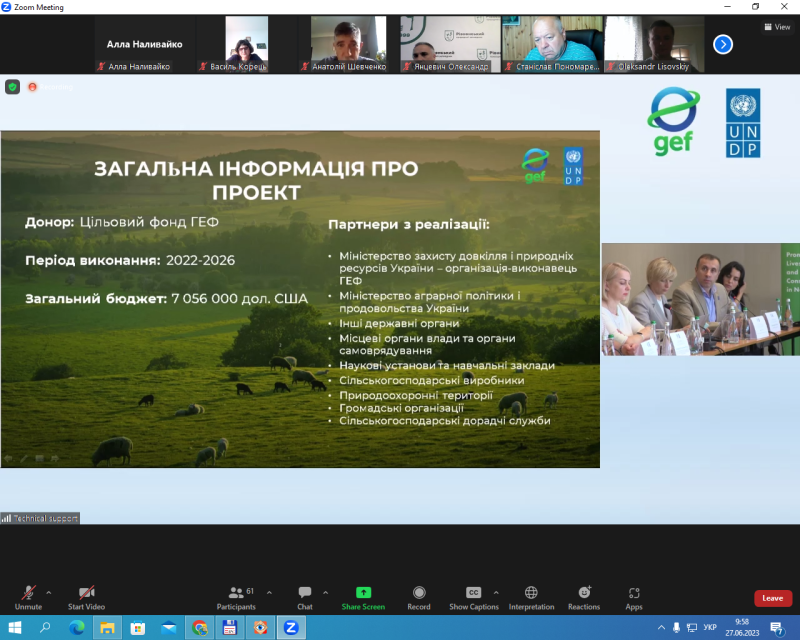Viewport: 800px width, 640px height.
Task: Click the green encryption shield icon
Action: 12,87
